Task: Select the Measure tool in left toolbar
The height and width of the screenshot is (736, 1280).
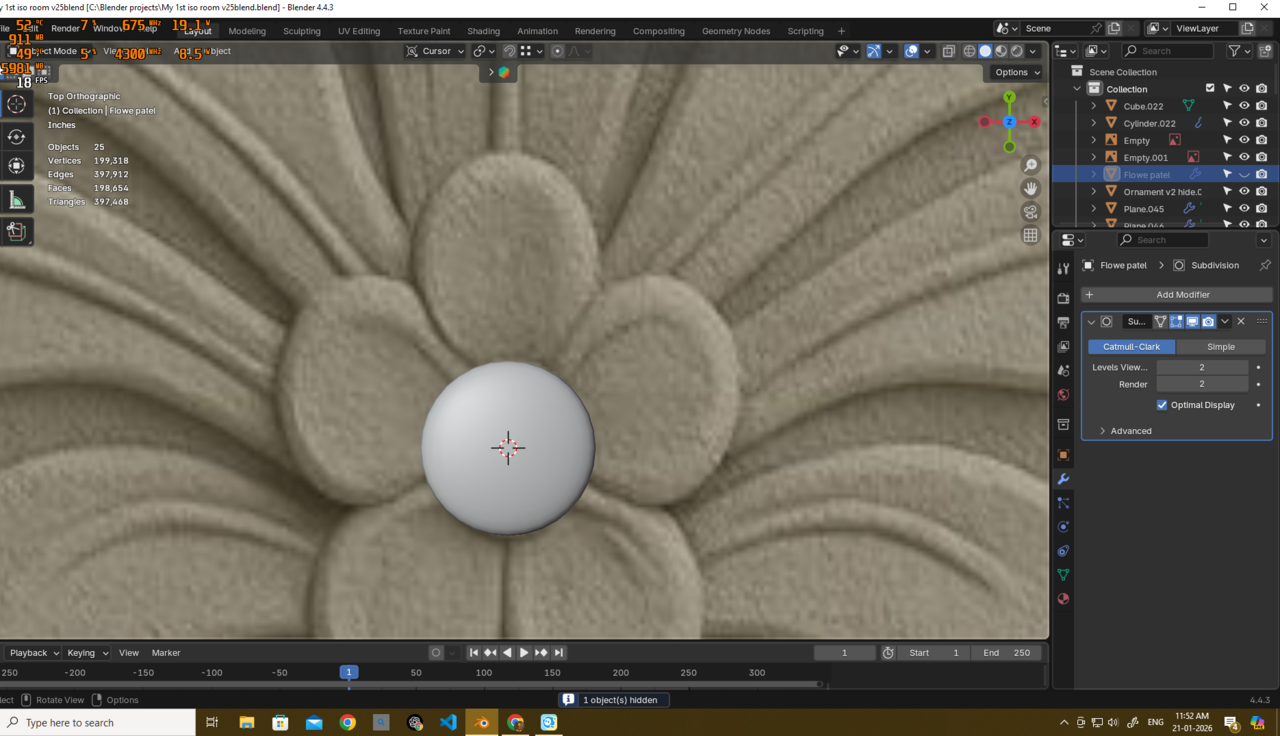Action: (x=16, y=200)
